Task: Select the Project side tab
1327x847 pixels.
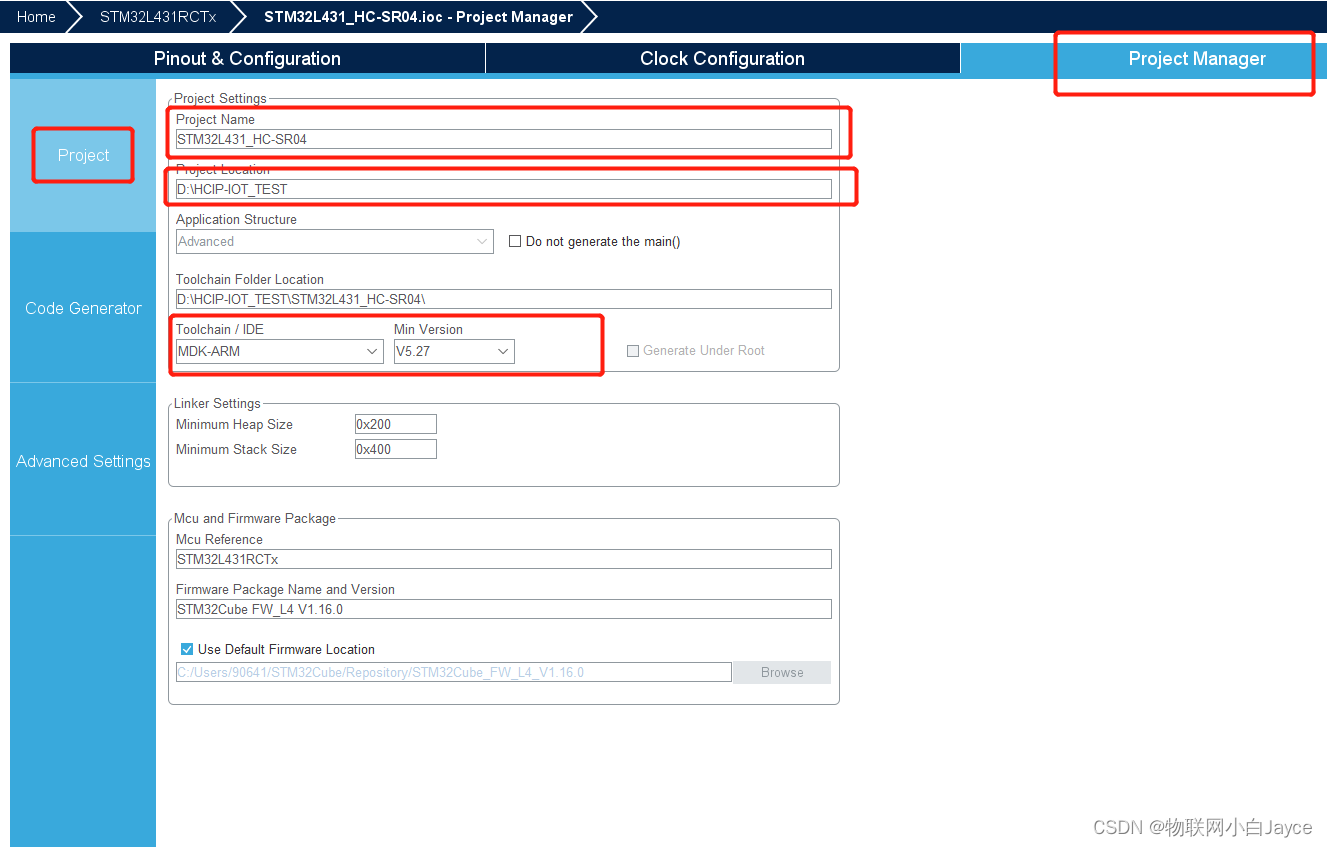Action: [83, 155]
